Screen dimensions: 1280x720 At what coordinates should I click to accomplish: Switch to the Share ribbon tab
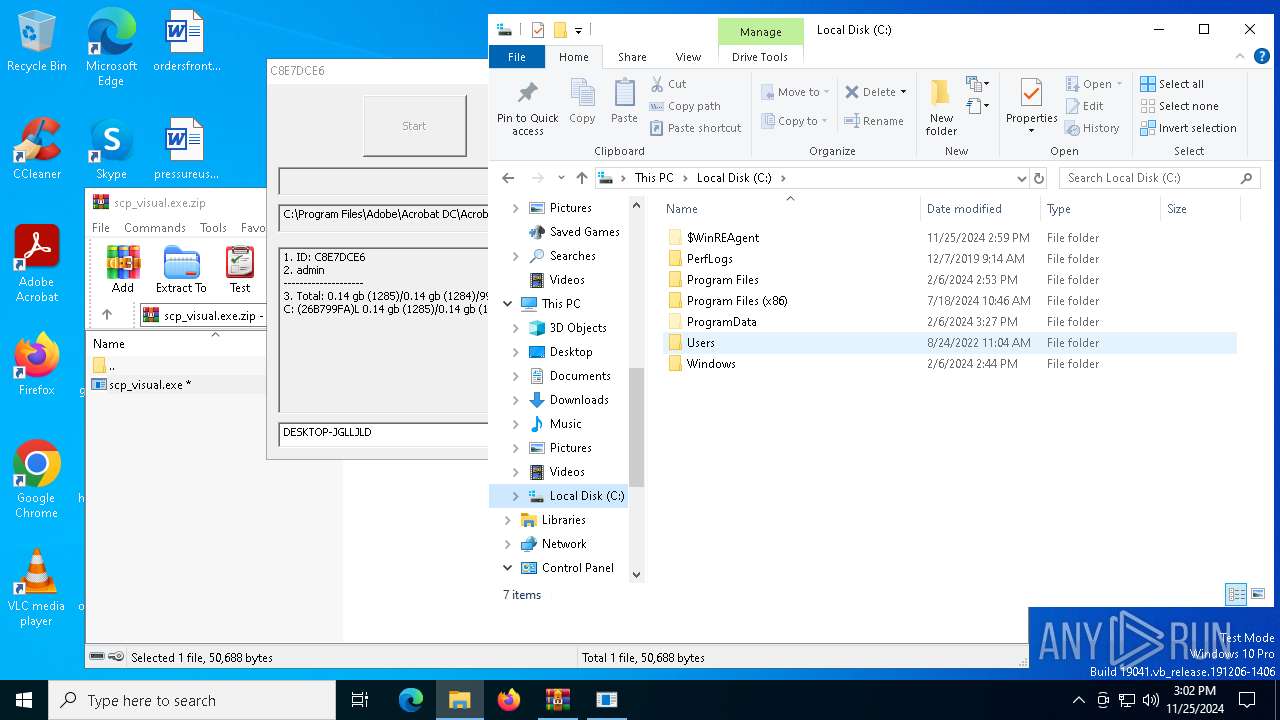[632, 57]
